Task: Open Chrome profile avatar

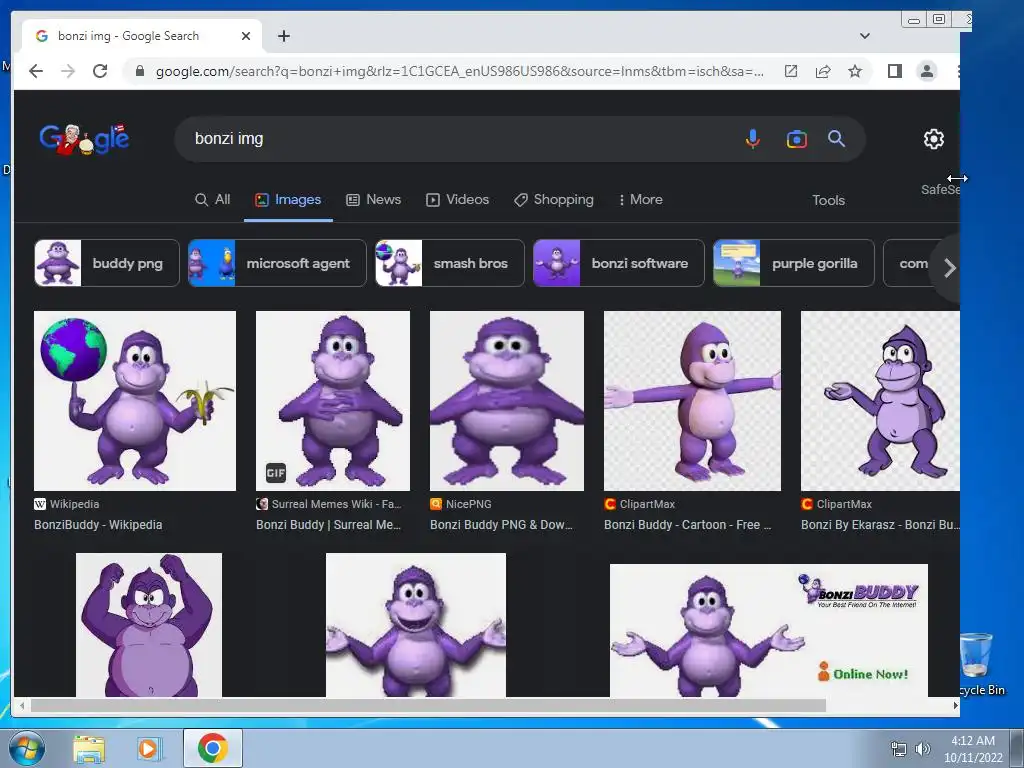Action: [927, 71]
